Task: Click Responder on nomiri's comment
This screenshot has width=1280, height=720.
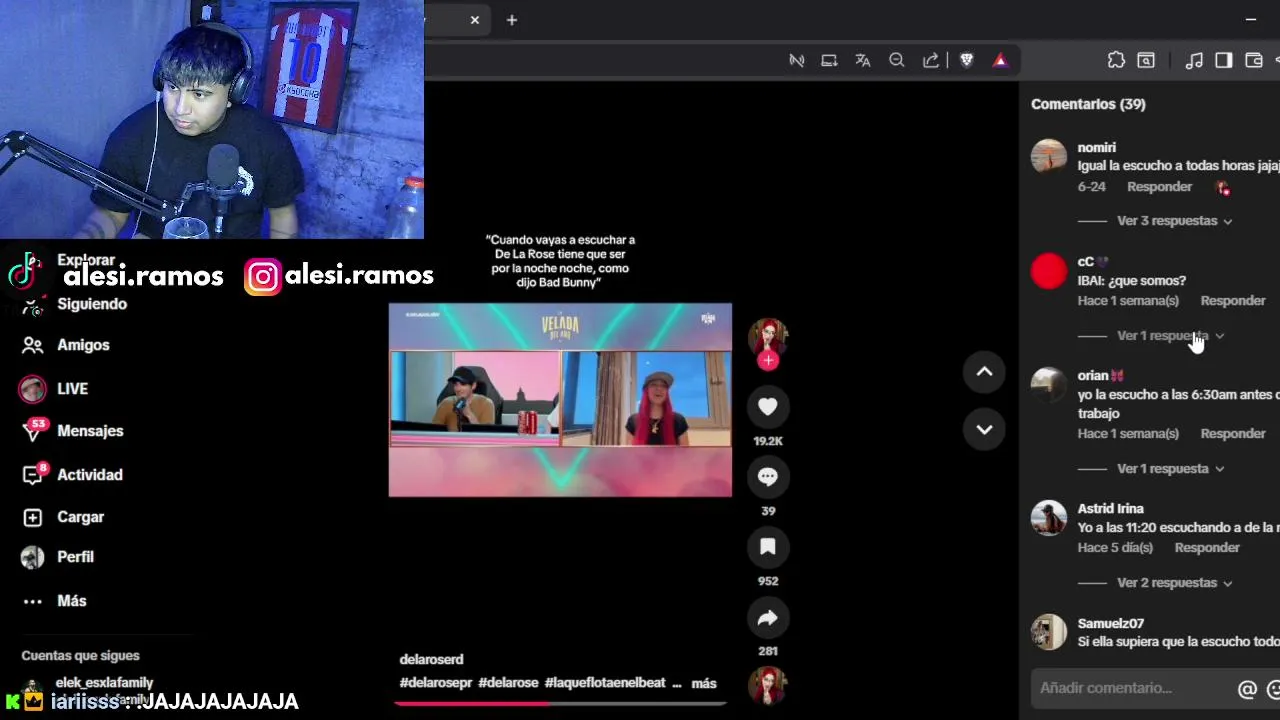Action: [1159, 187]
